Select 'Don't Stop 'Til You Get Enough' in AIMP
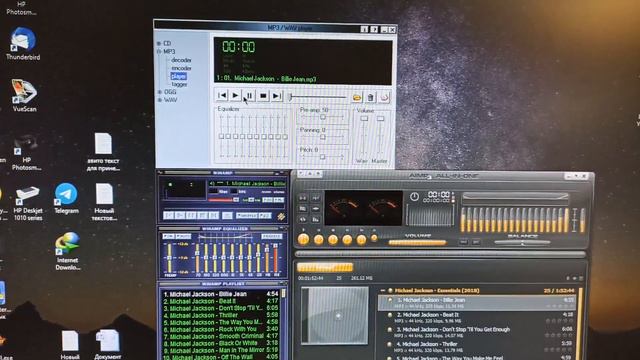 click(477, 332)
